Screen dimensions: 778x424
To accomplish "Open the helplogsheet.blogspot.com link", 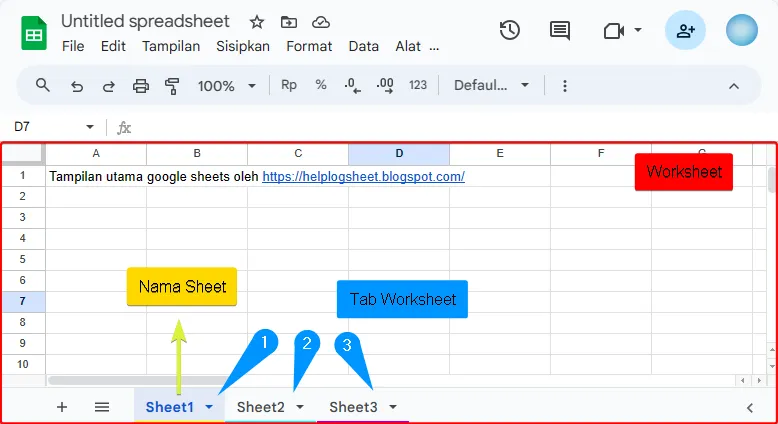I will point(363,177).
